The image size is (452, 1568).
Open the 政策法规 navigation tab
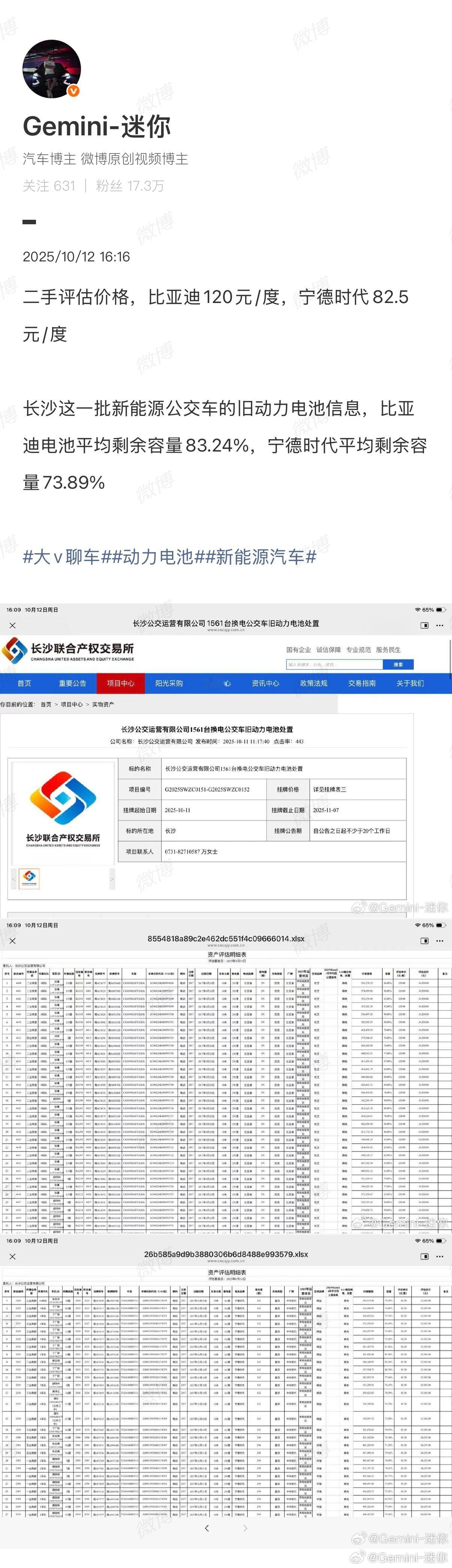point(313,683)
